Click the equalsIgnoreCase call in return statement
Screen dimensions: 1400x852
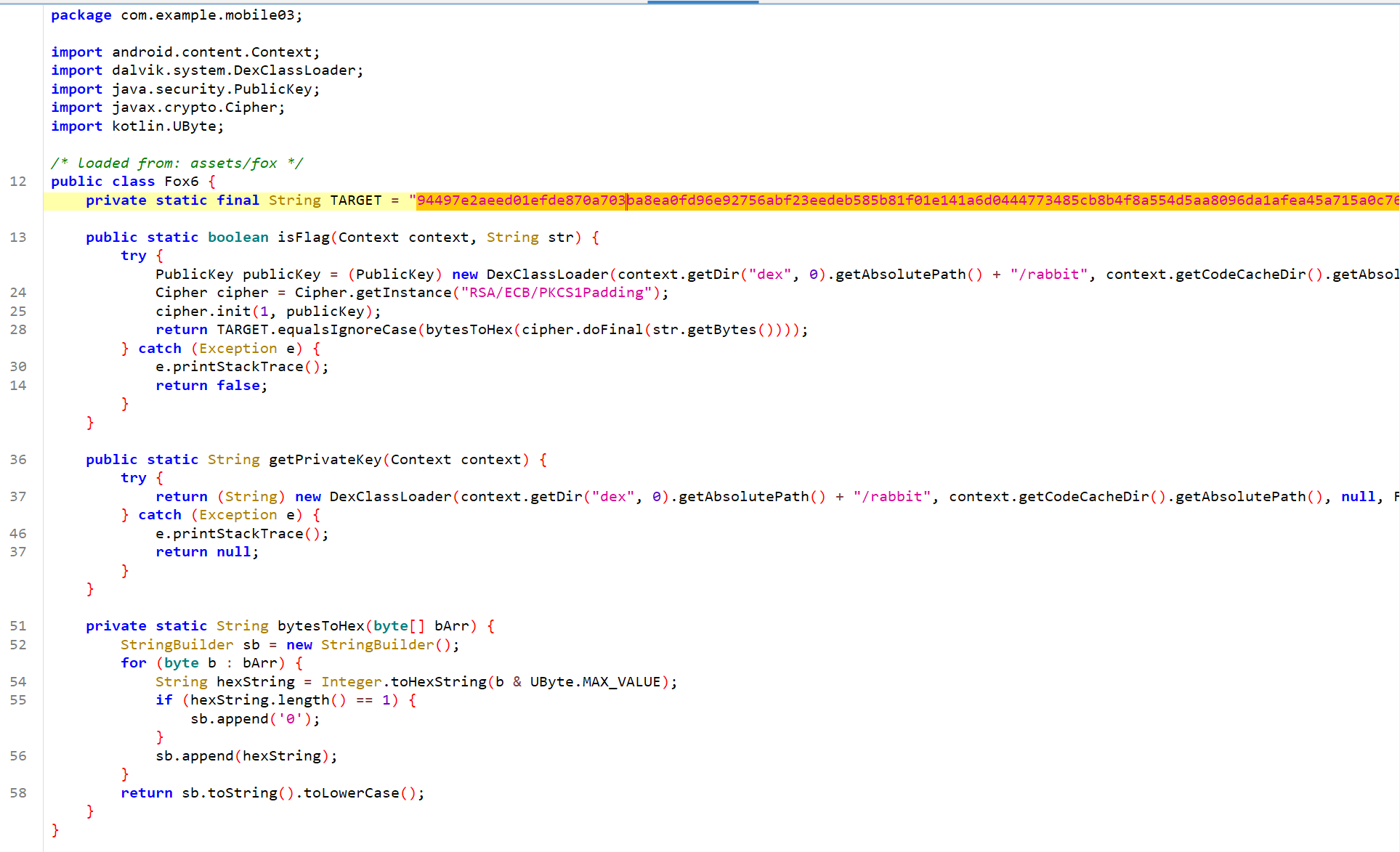[x=347, y=330]
